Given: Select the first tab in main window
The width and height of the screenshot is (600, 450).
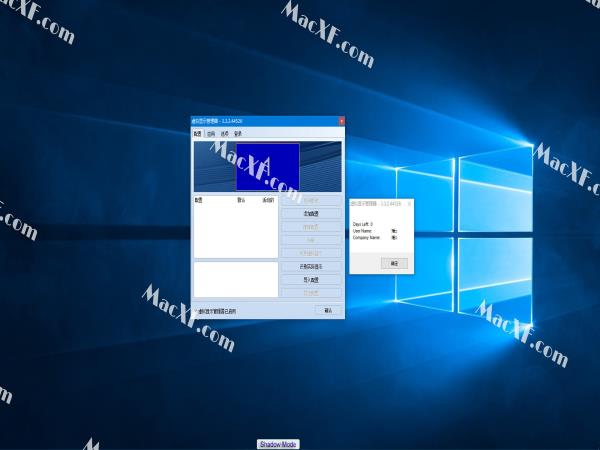Looking at the screenshot, I should (197, 134).
